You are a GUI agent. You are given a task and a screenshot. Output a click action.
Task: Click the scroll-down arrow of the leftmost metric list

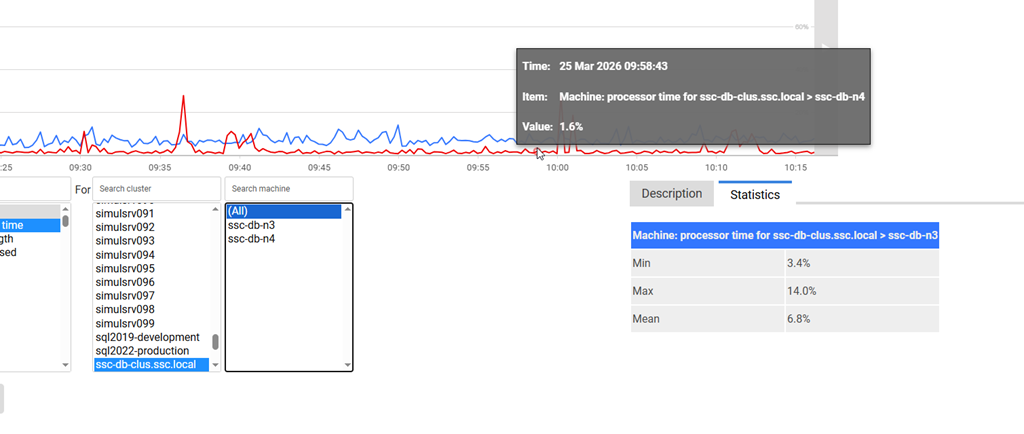[x=66, y=366]
